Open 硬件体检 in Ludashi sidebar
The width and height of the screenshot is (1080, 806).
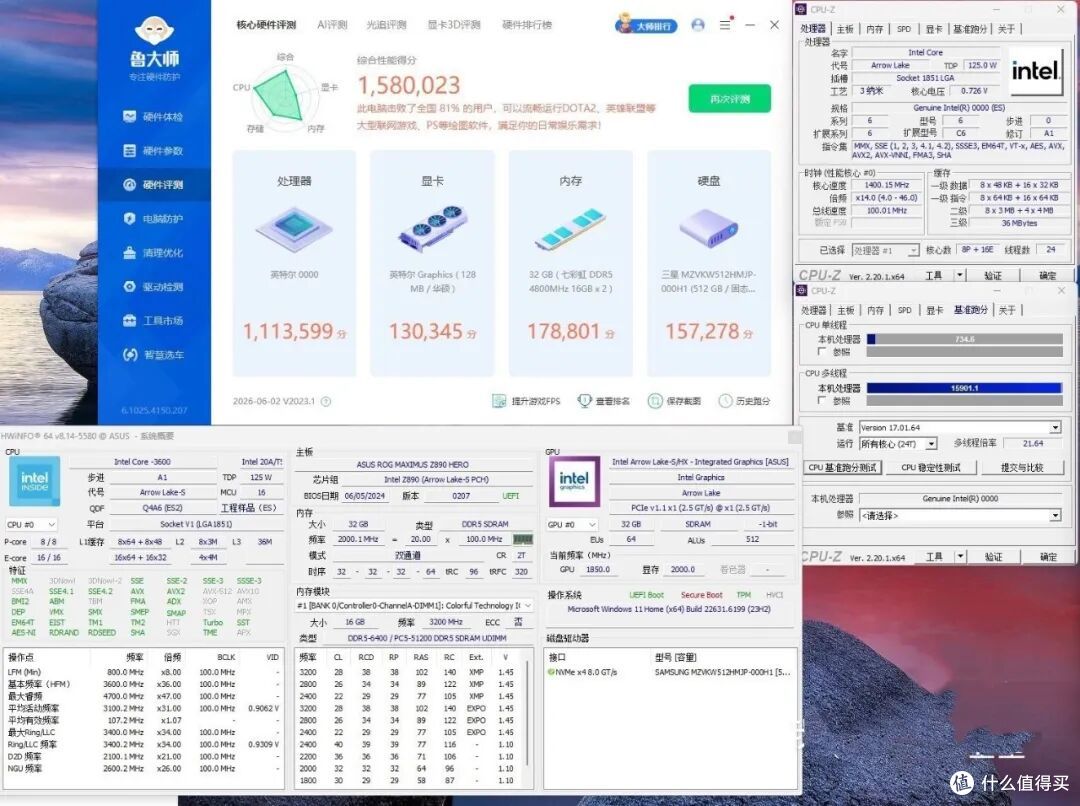coord(153,116)
